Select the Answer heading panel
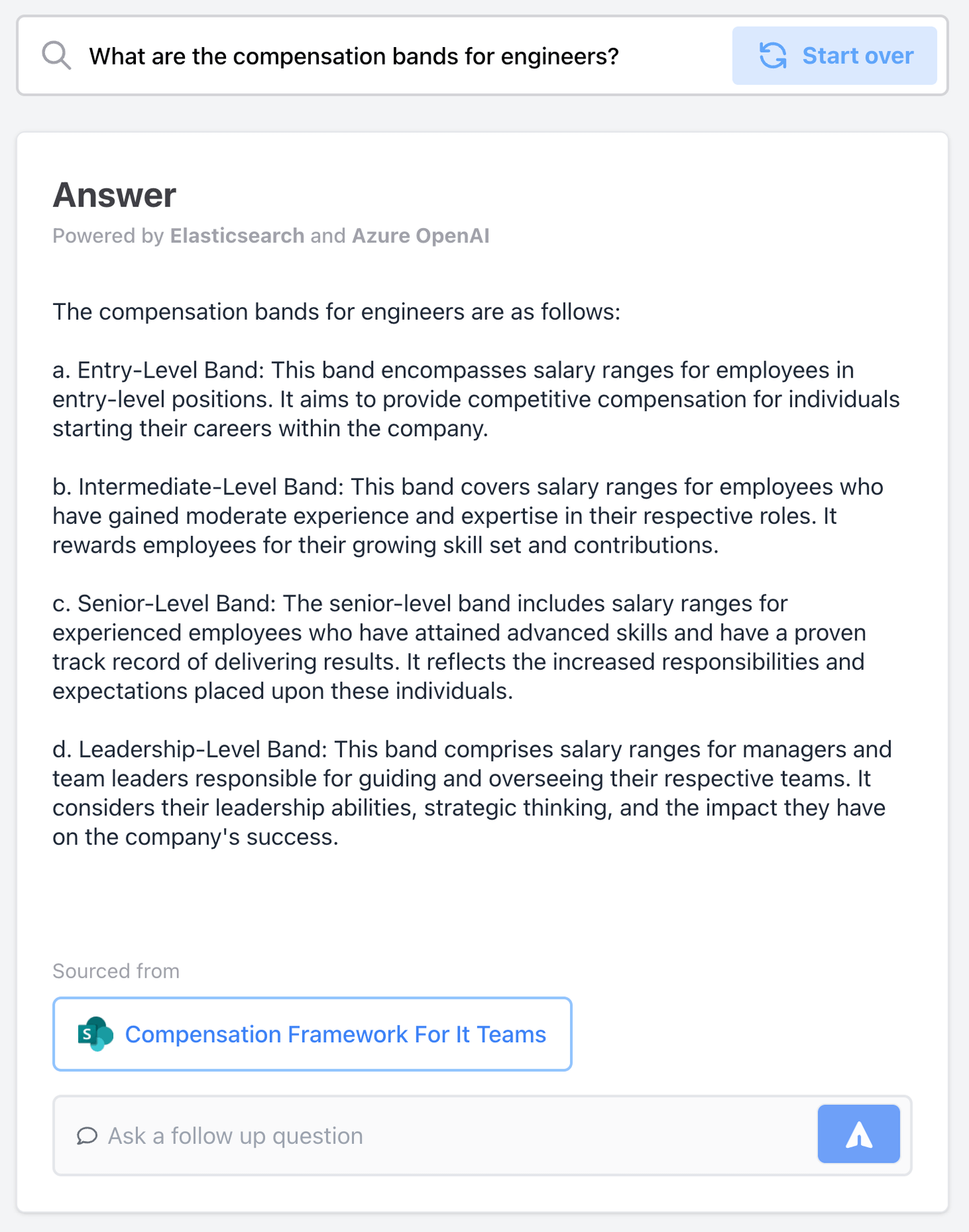 pos(114,195)
